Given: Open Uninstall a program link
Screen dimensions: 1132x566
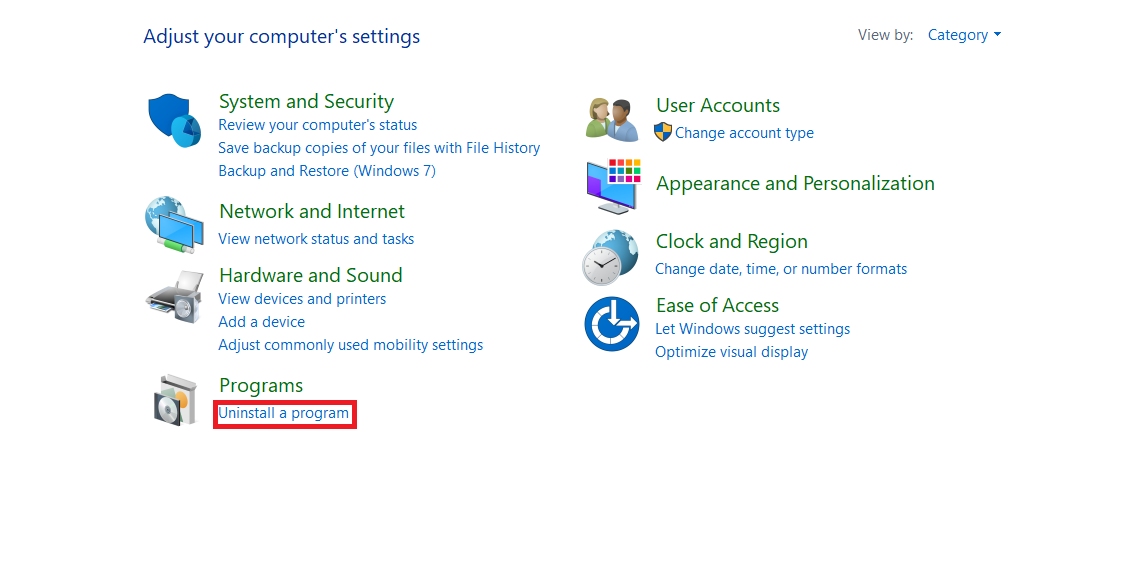Looking at the screenshot, I should [x=284, y=413].
